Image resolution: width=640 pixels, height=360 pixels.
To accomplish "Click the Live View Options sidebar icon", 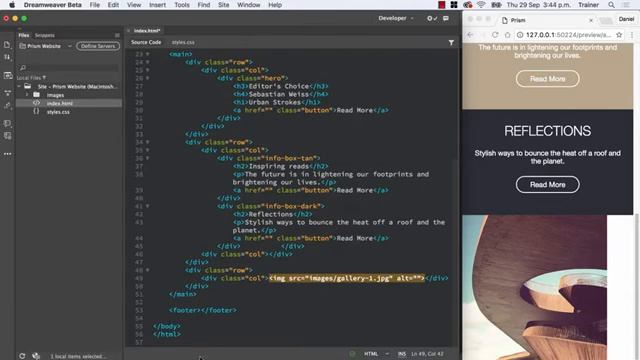I will click(7, 76).
